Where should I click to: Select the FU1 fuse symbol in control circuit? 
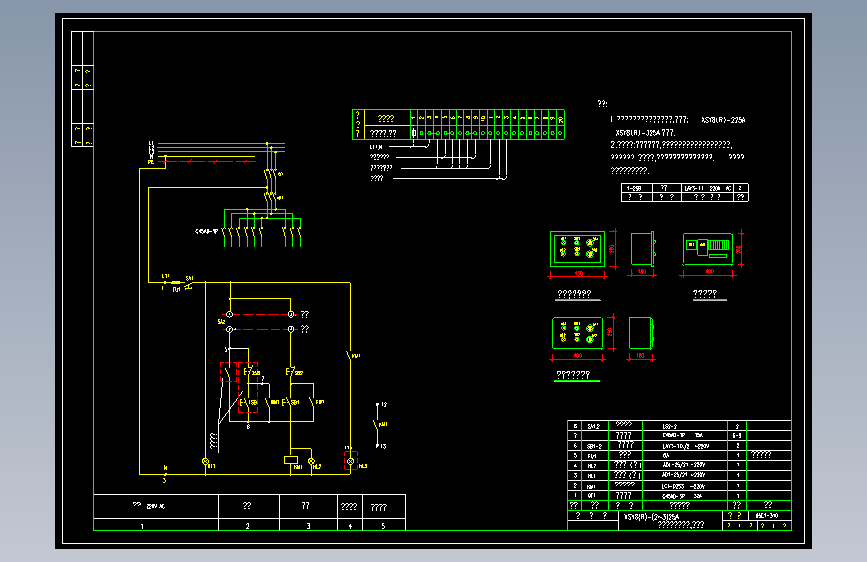[176, 283]
